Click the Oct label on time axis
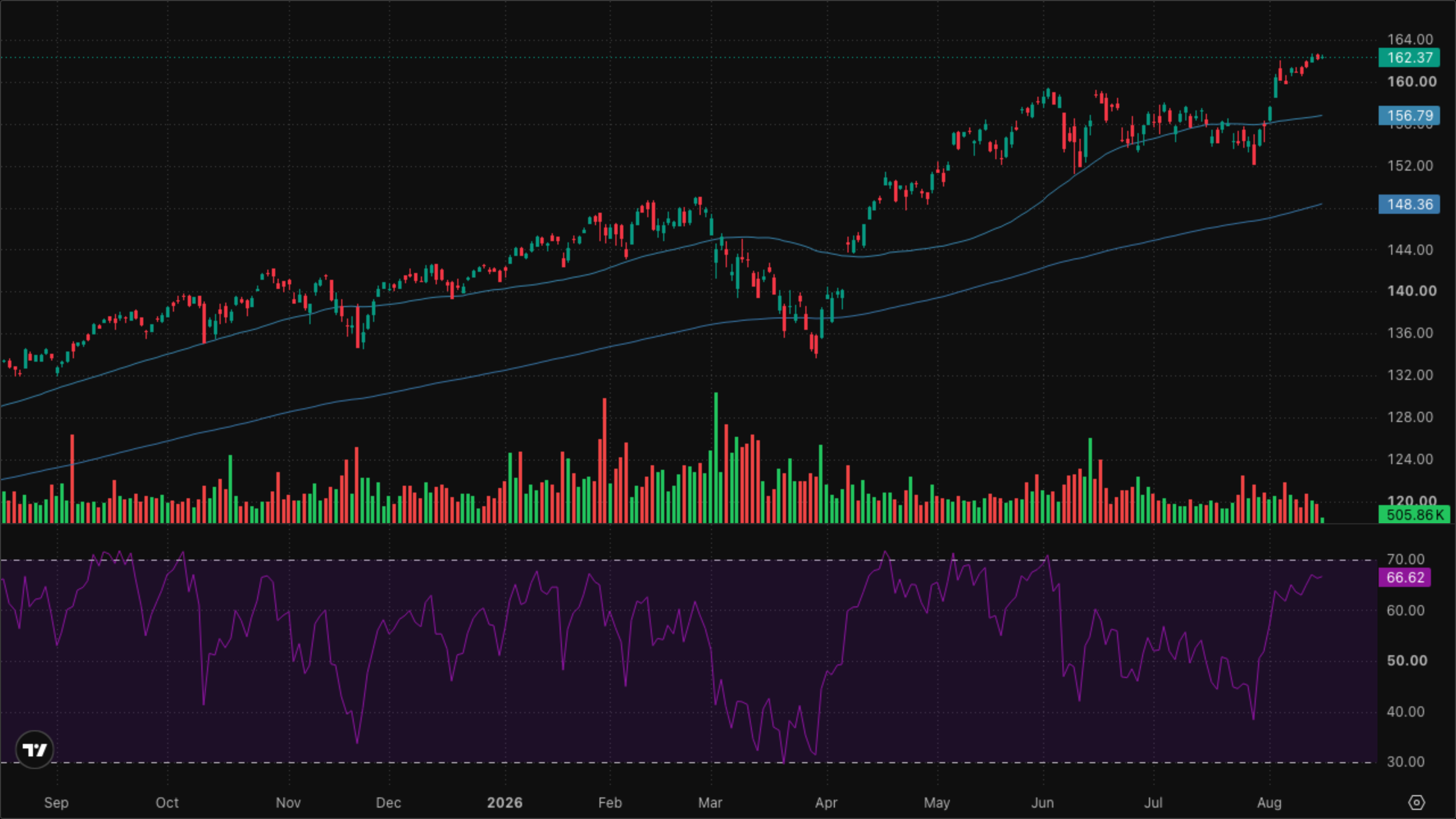1456x819 pixels. point(167,803)
